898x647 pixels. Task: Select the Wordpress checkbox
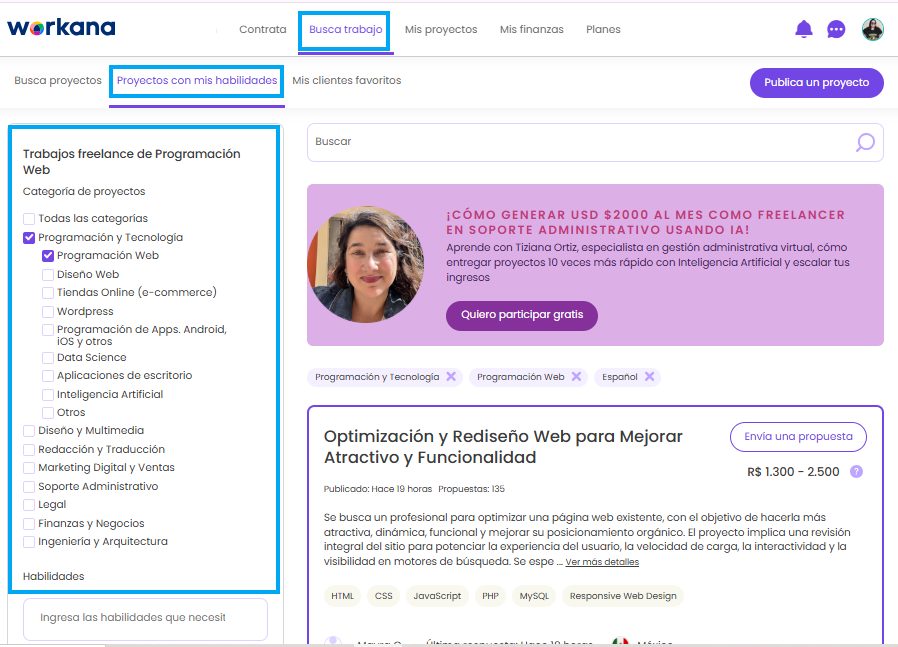[48, 311]
